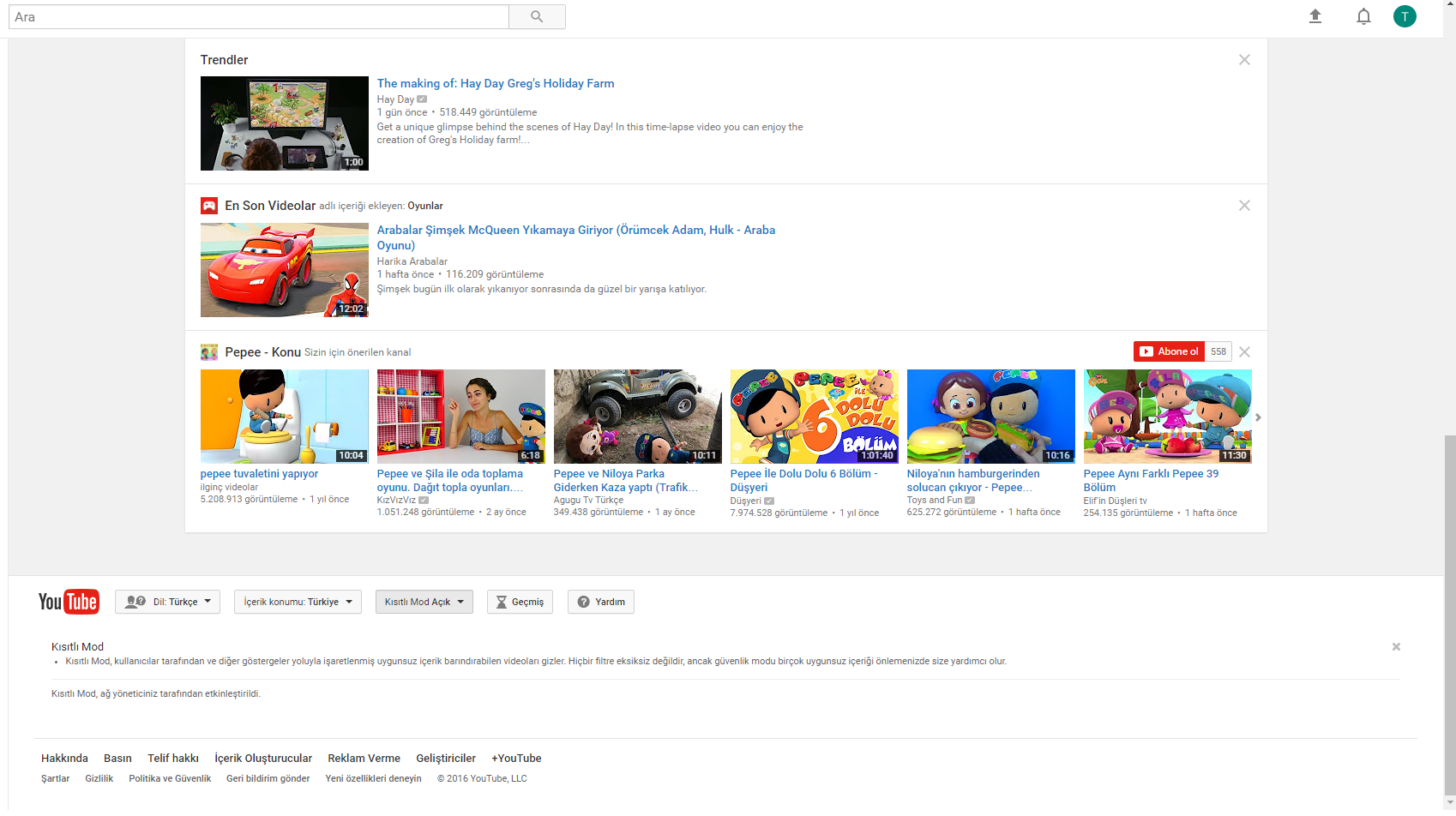
Task: Click the Şimşek McQueen video thumbnail
Action: click(285, 270)
